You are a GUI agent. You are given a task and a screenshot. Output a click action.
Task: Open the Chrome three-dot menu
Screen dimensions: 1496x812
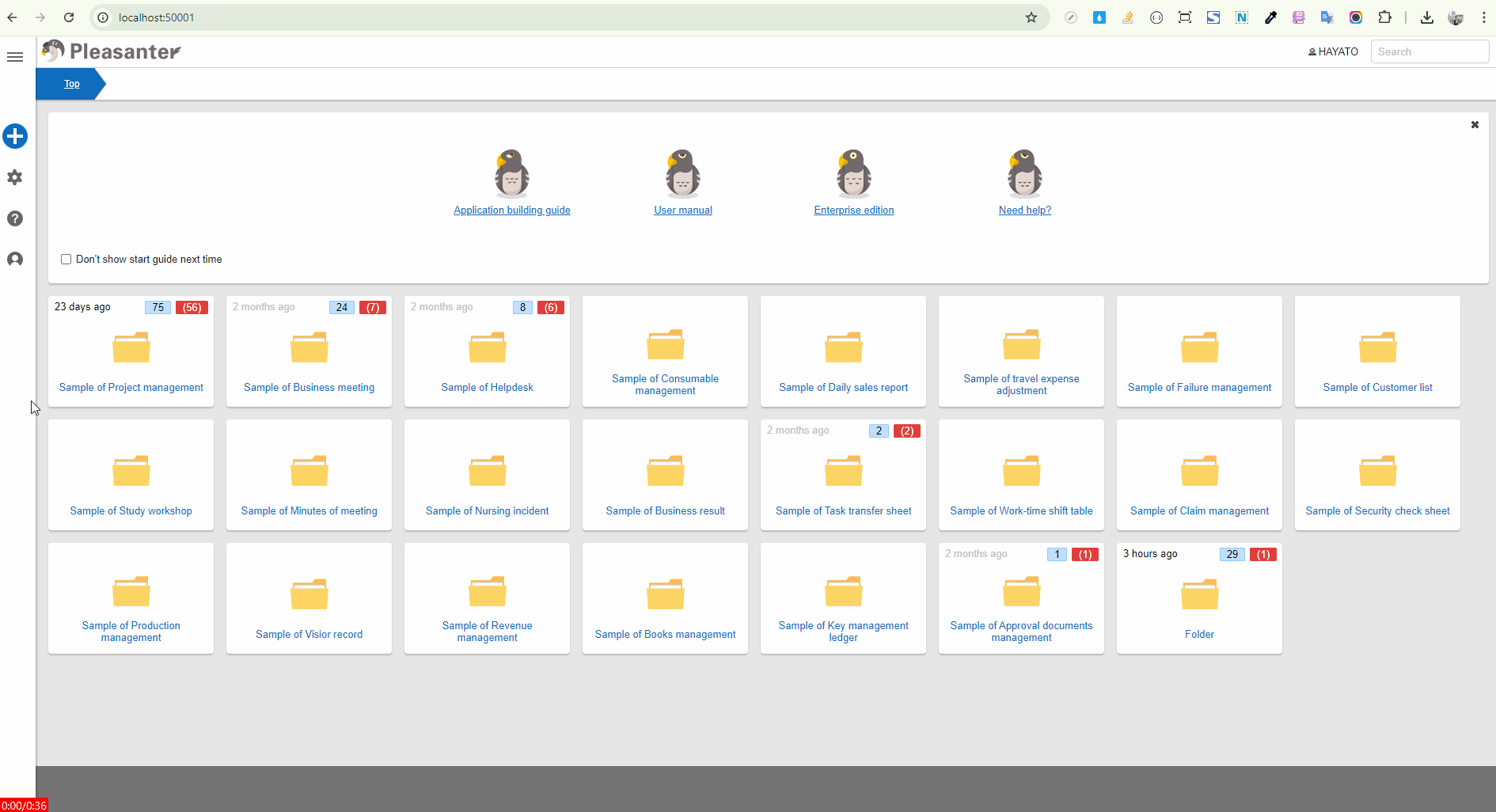click(x=1484, y=17)
